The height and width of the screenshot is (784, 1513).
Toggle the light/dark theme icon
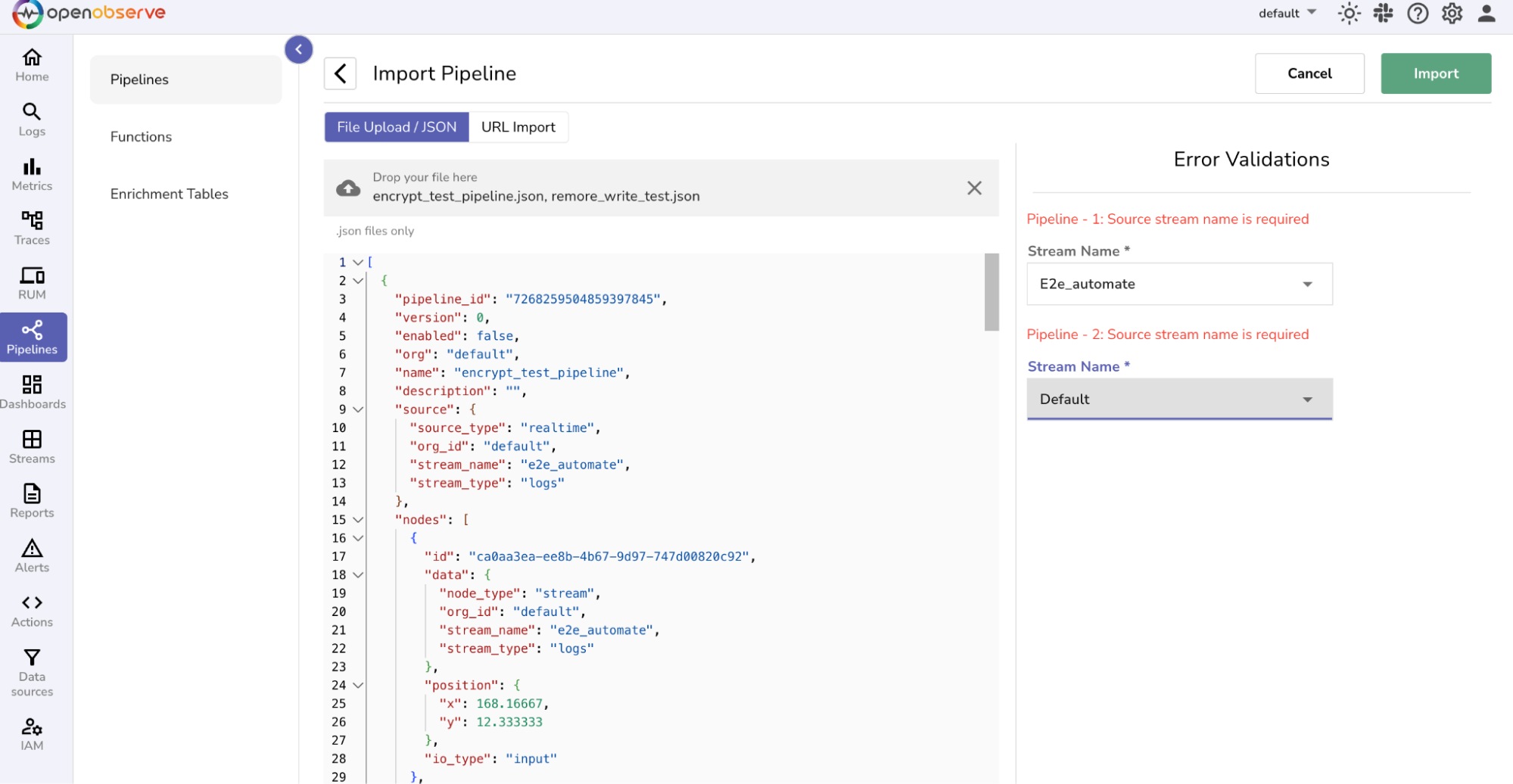1348,14
